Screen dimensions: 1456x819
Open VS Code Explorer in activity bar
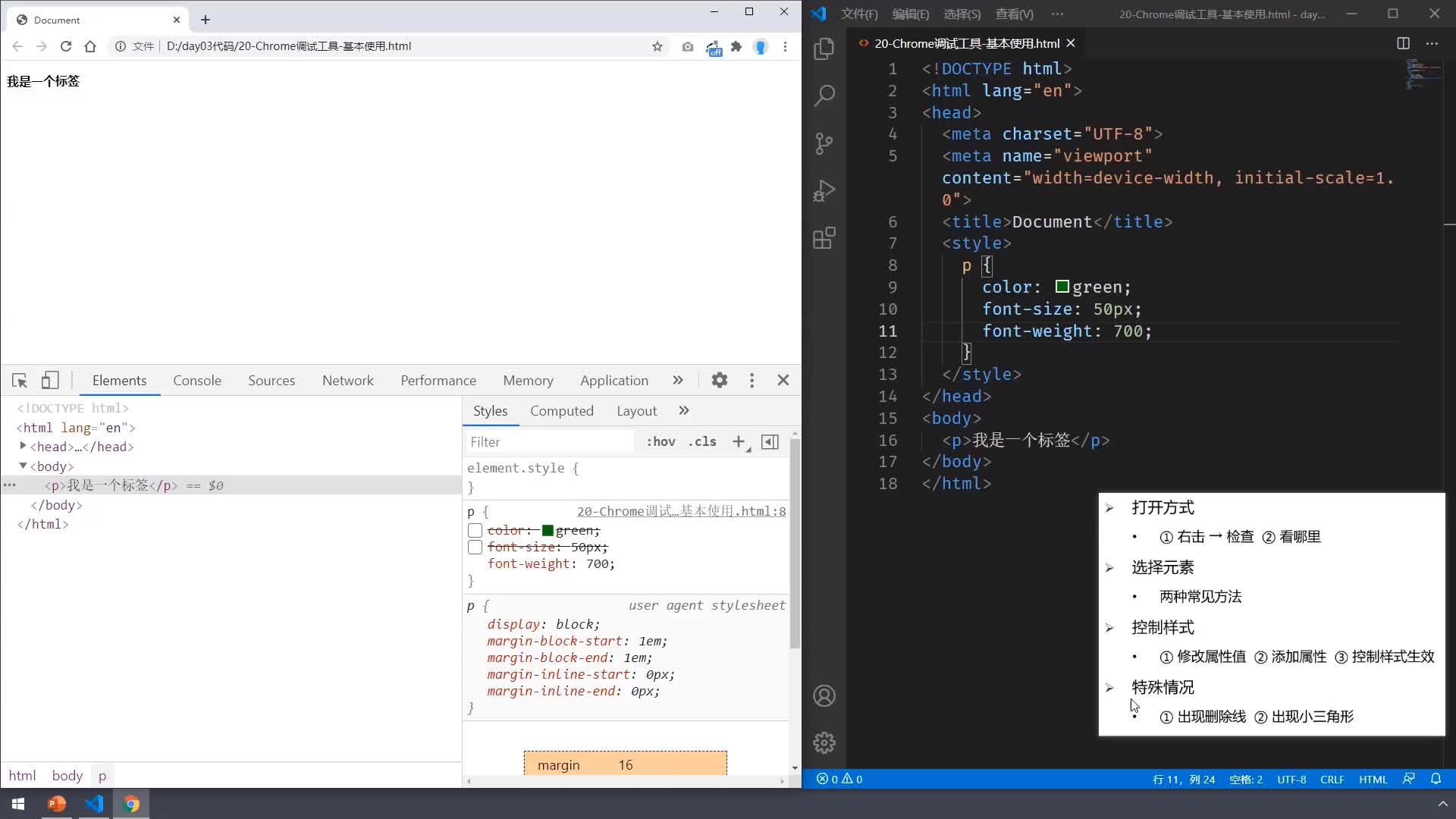824,49
